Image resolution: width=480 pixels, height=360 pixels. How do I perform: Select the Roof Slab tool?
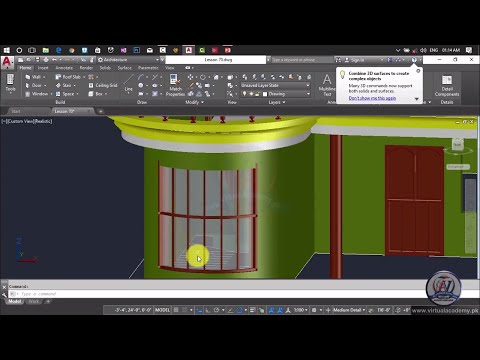pyautogui.click(x=68, y=77)
